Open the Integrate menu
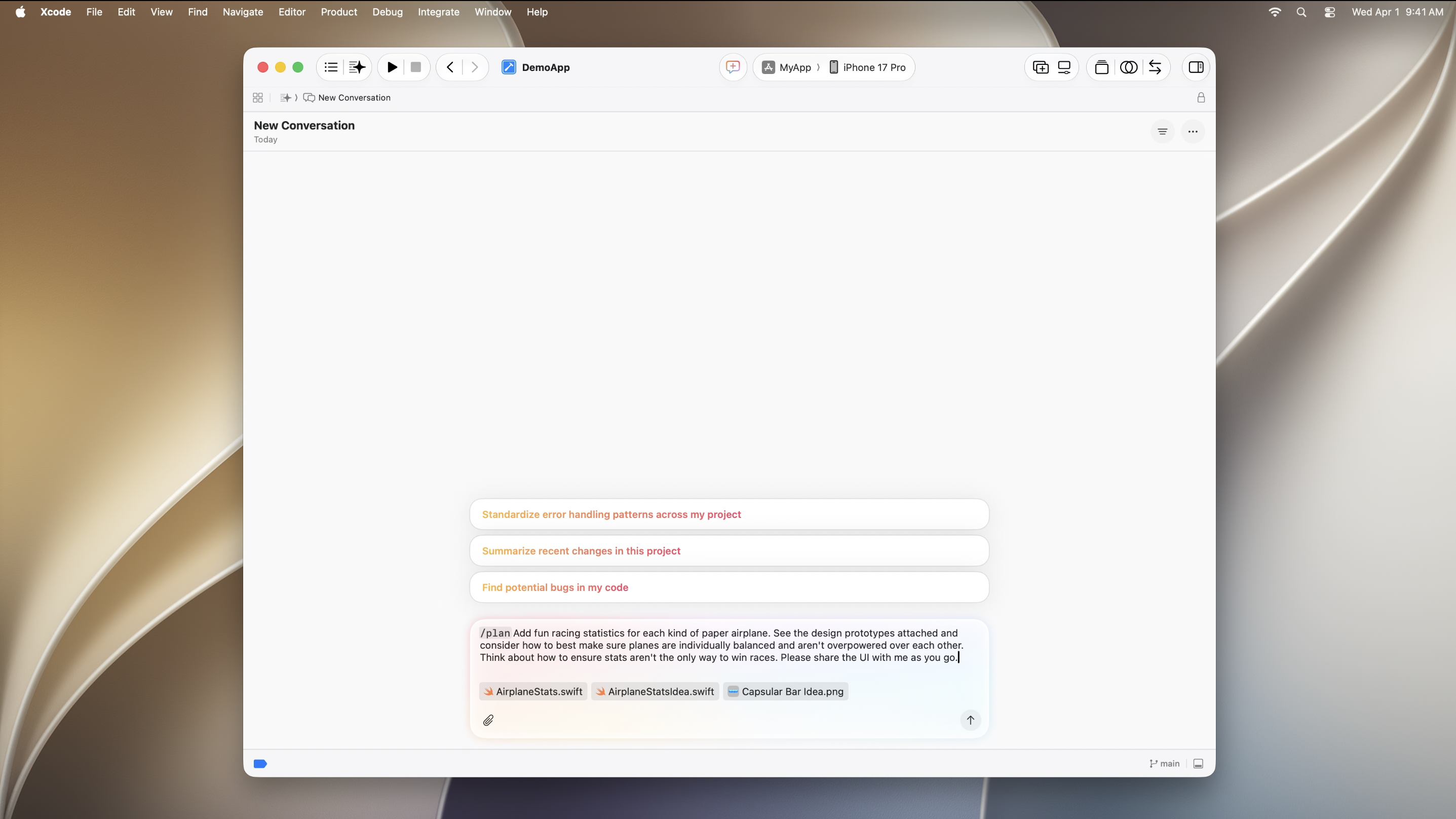1456x819 pixels. (x=439, y=12)
